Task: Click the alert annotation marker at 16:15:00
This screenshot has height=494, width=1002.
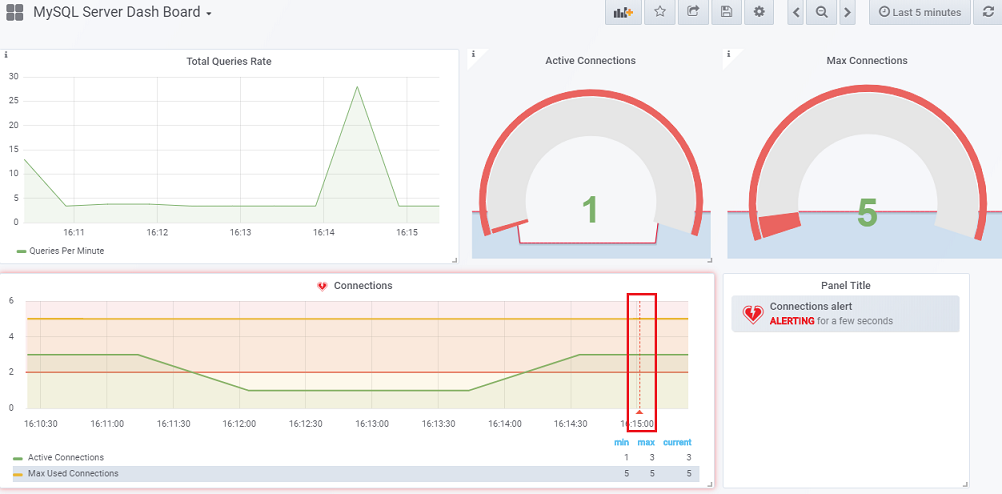Action: pos(640,410)
